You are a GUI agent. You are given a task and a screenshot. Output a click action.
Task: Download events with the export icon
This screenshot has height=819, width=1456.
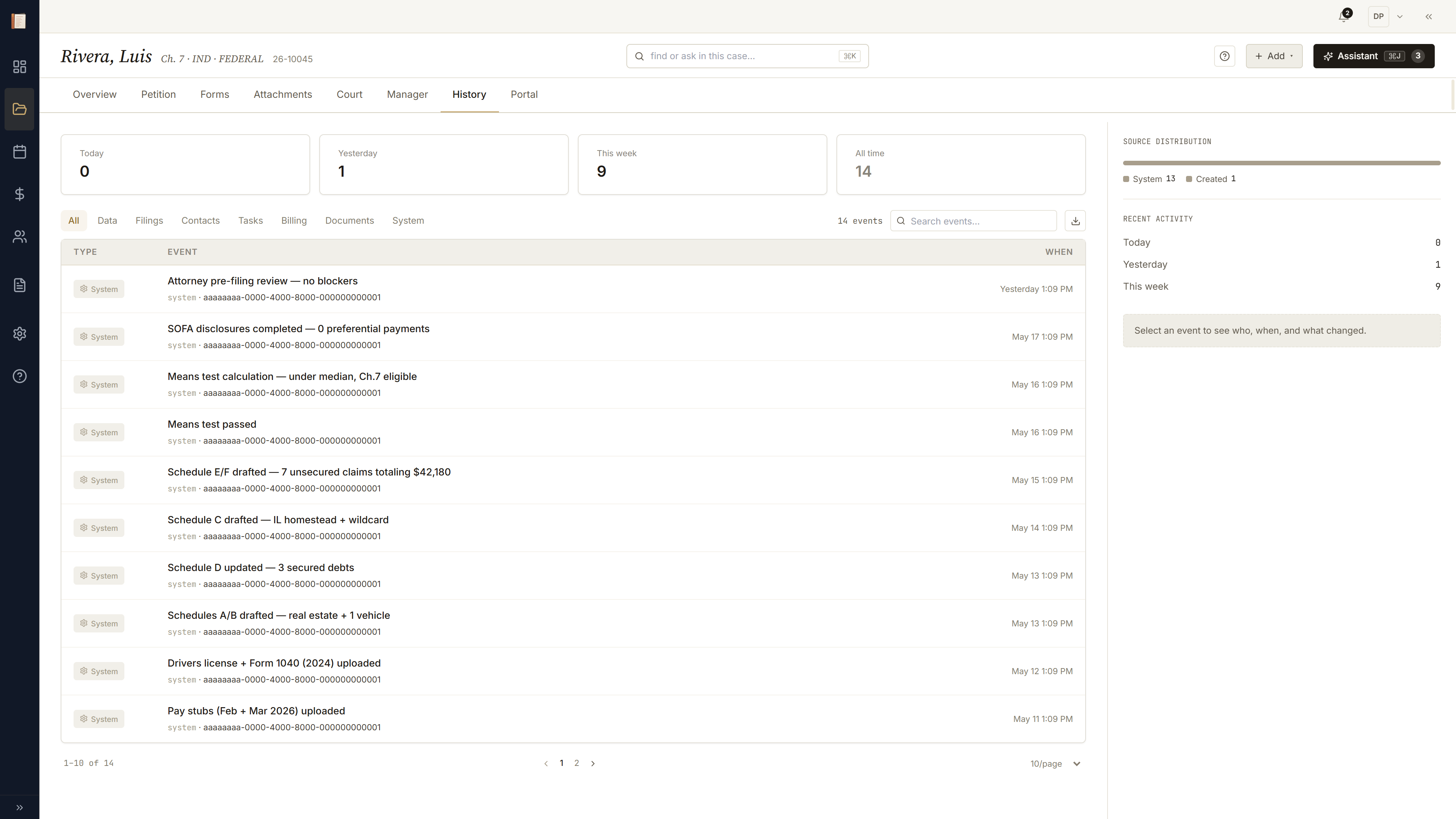click(x=1075, y=221)
